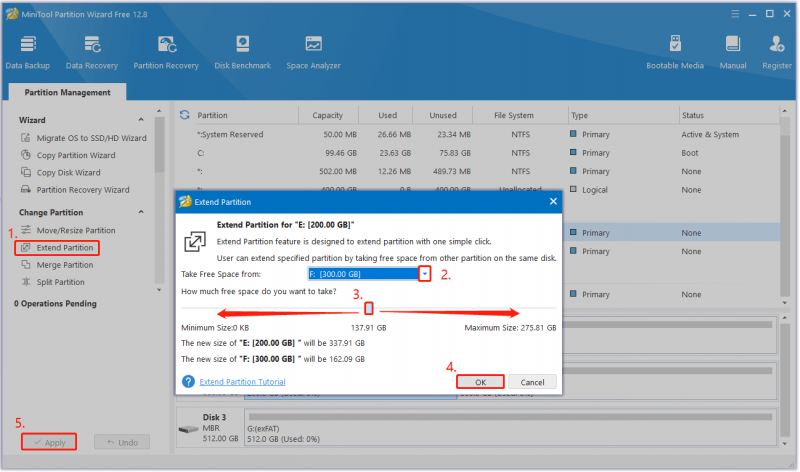Cancel the Extend Partition dialog

pyautogui.click(x=532, y=382)
